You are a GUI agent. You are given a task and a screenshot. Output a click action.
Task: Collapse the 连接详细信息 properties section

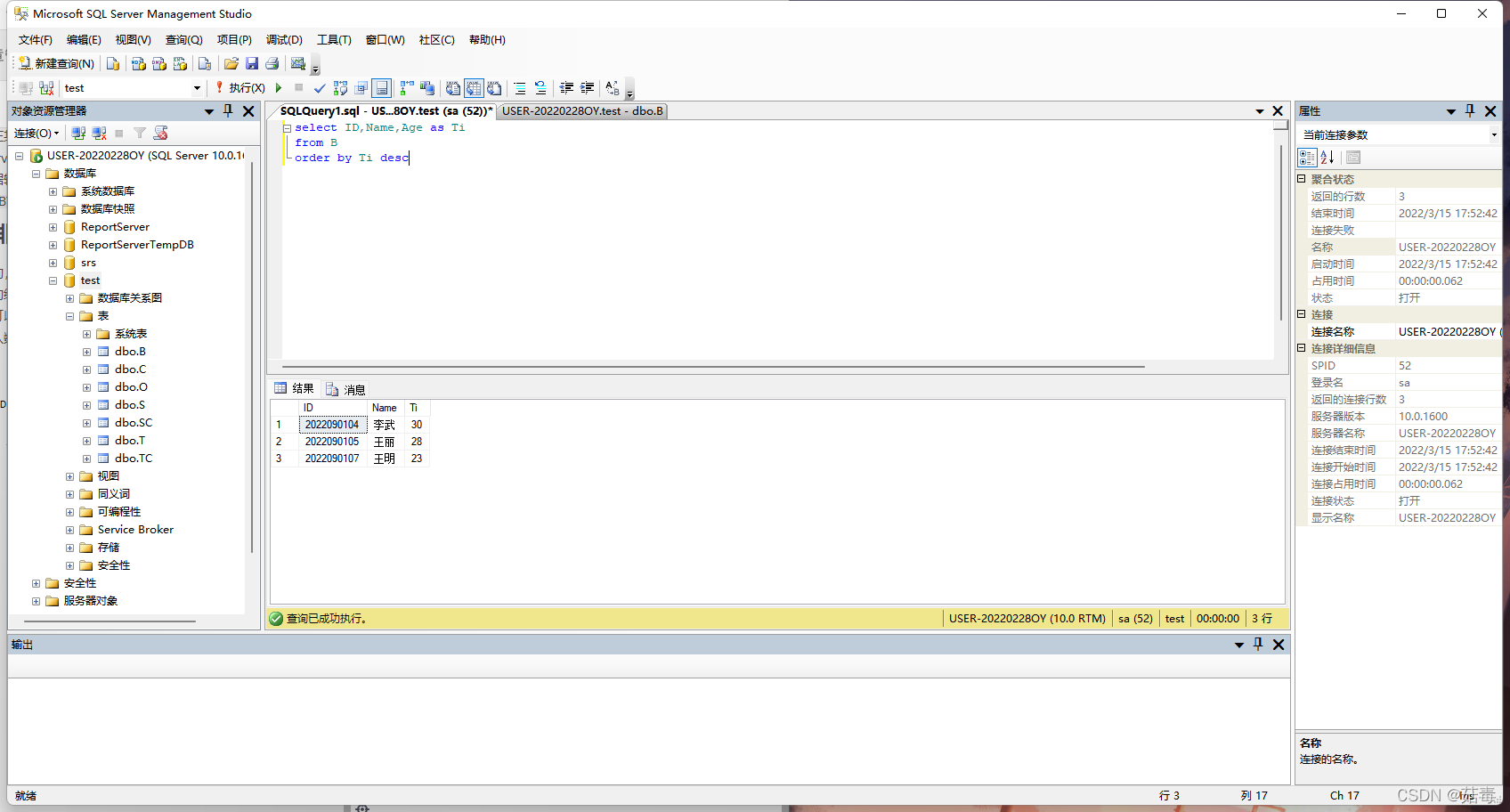(1301, 348)
